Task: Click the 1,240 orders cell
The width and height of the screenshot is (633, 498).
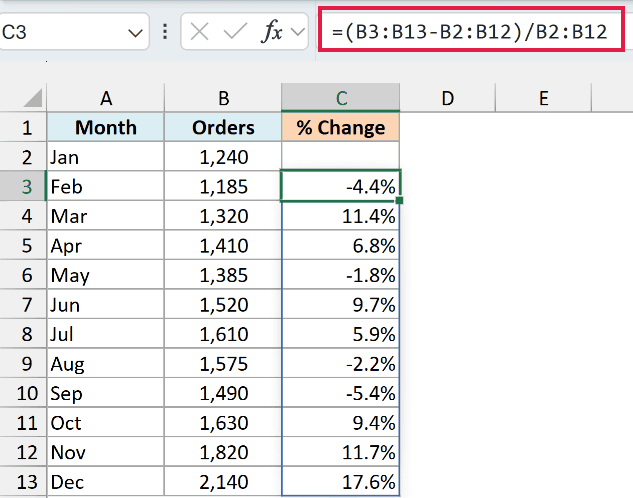Action: 223,157
